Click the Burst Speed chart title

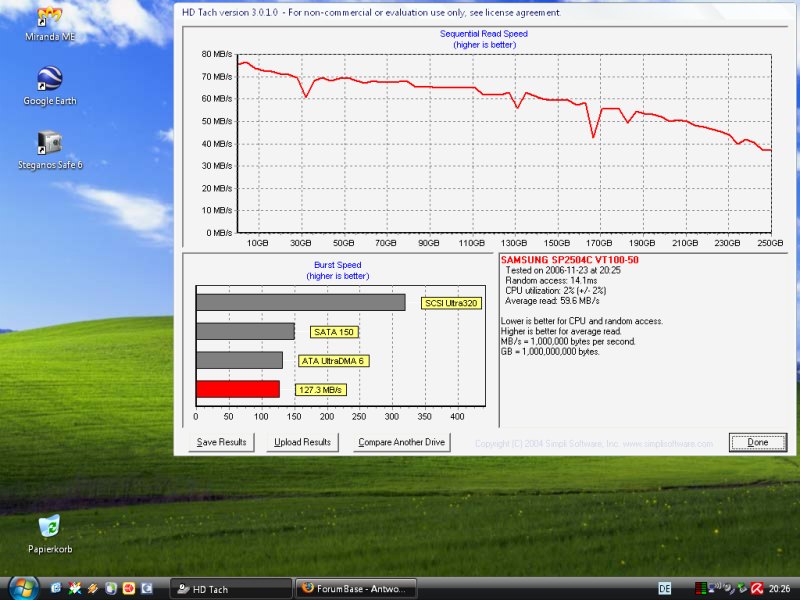click(338, 265)
